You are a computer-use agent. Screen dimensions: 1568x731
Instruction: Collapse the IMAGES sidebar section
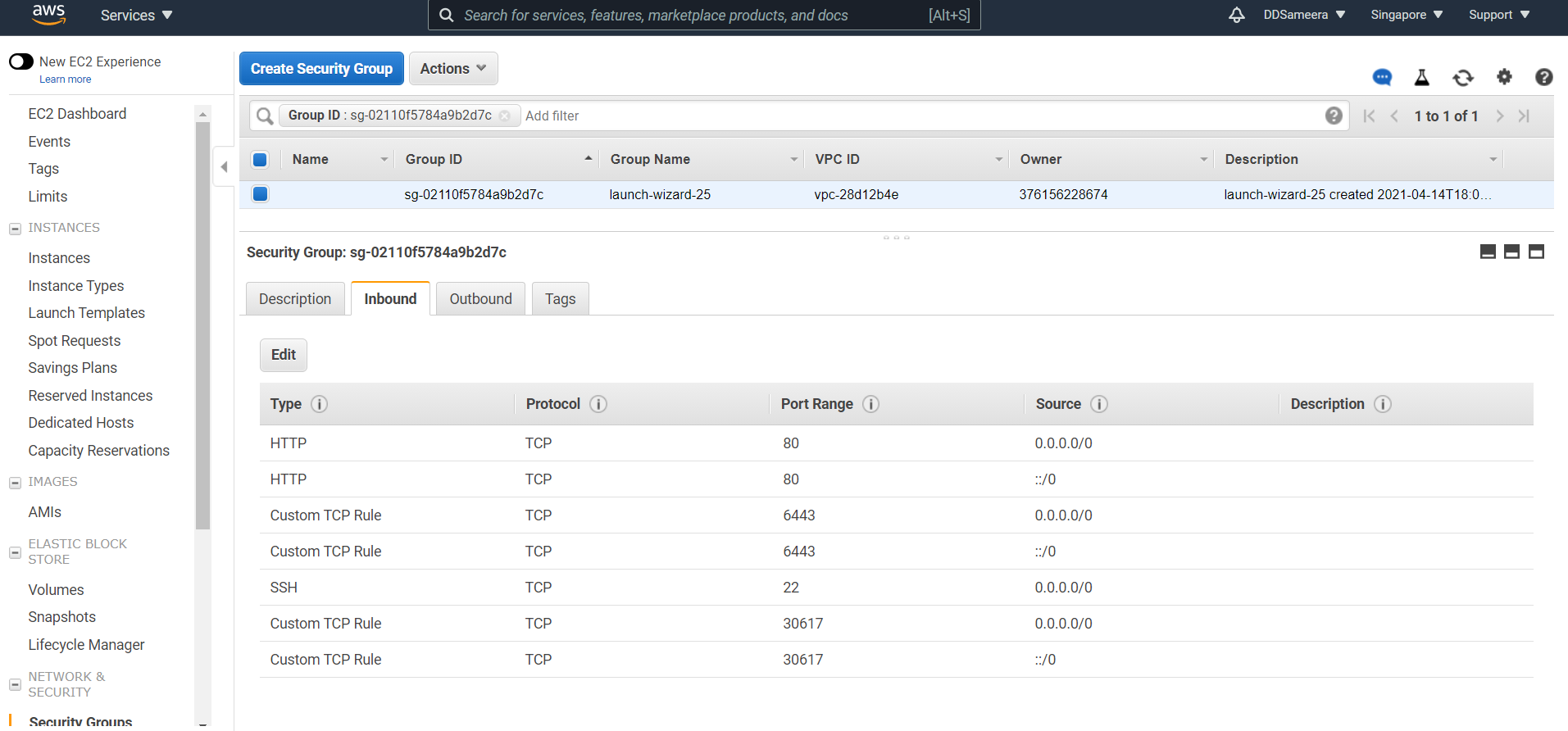click(x=15, y=483)
